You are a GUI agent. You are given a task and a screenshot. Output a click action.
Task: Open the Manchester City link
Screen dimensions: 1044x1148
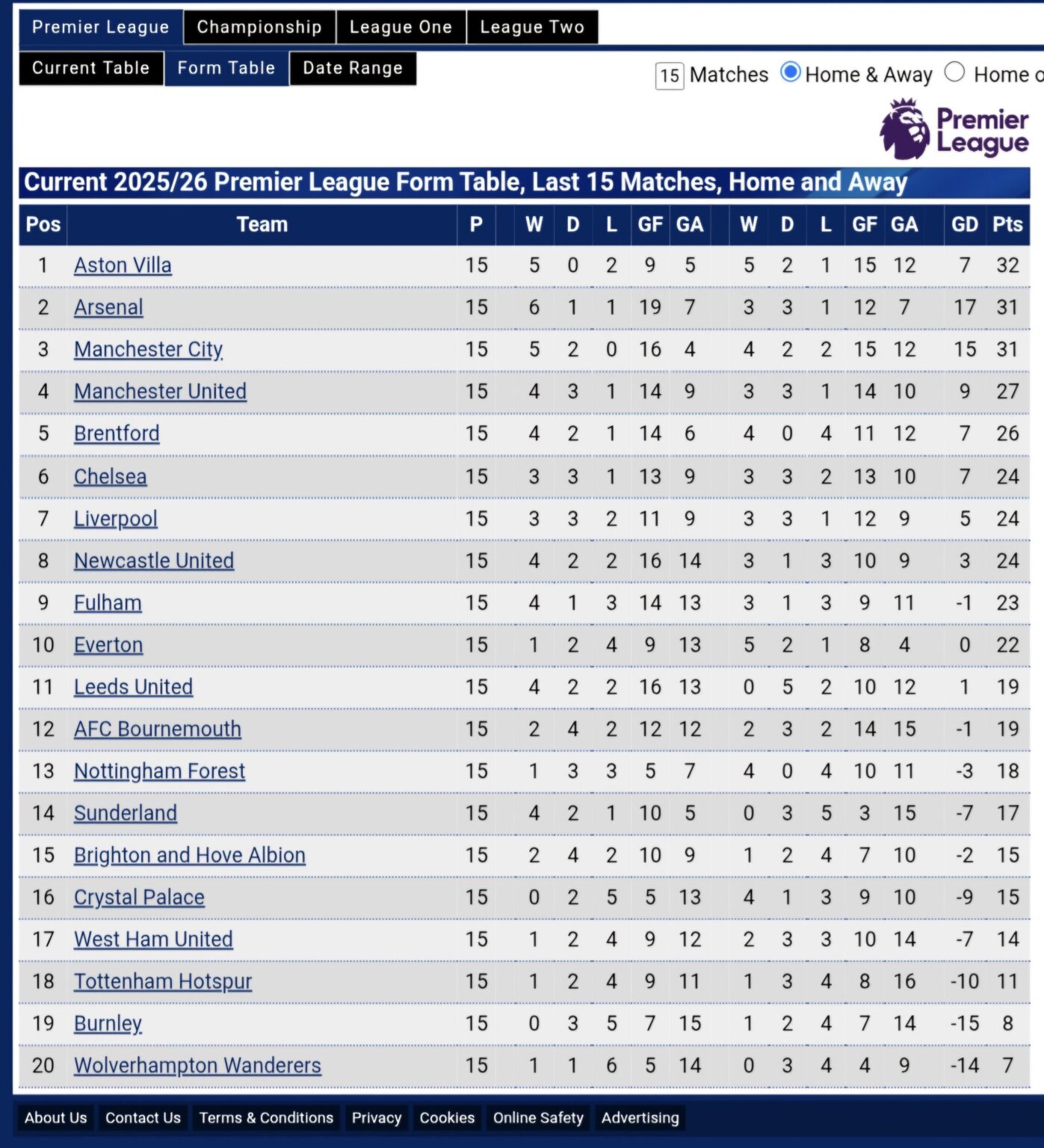pyautogui.click(x=147, y=349)
